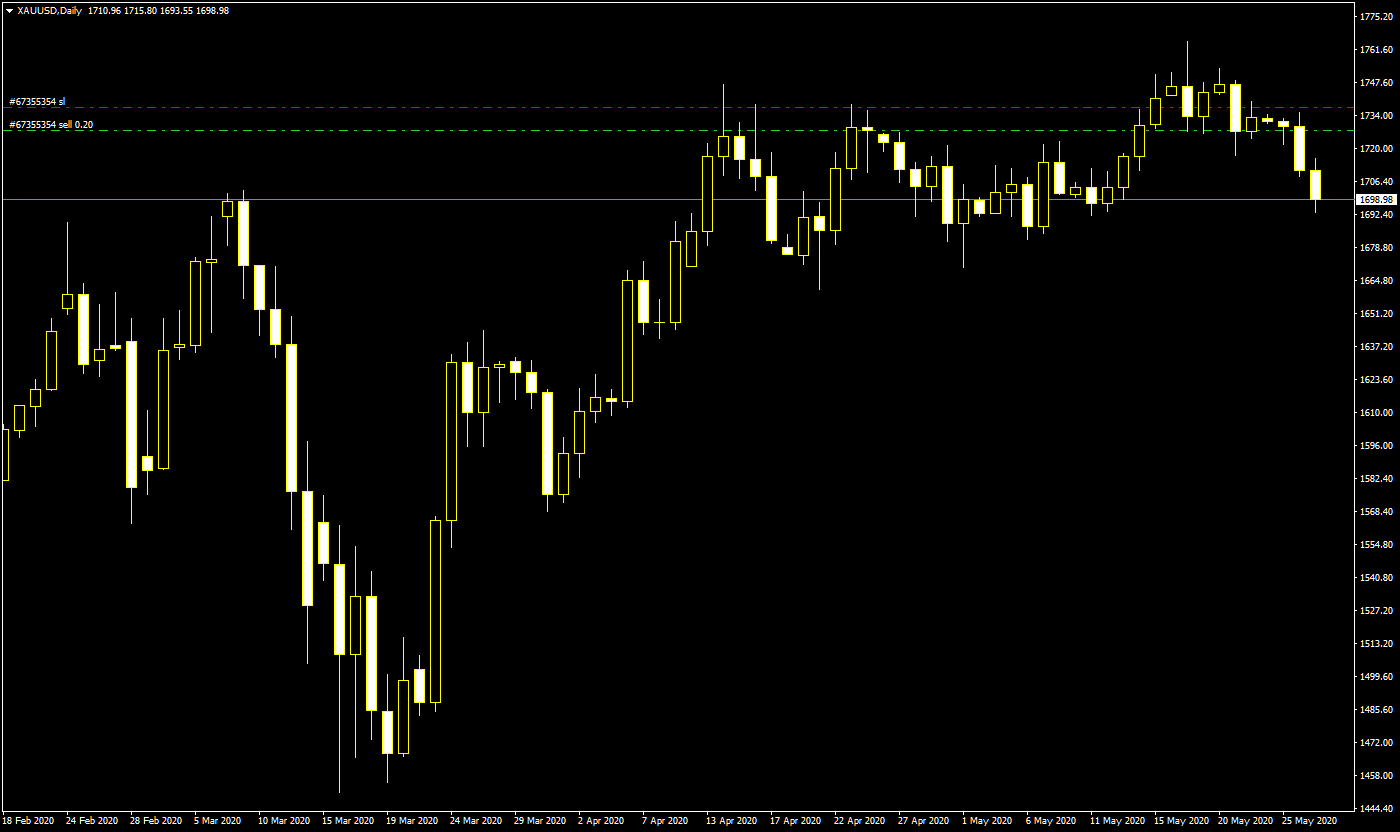The height and width of the screenshot is (832, 1400).
Task: Click the #67355354 sl stop-loss label
Action: click(37, 101)
